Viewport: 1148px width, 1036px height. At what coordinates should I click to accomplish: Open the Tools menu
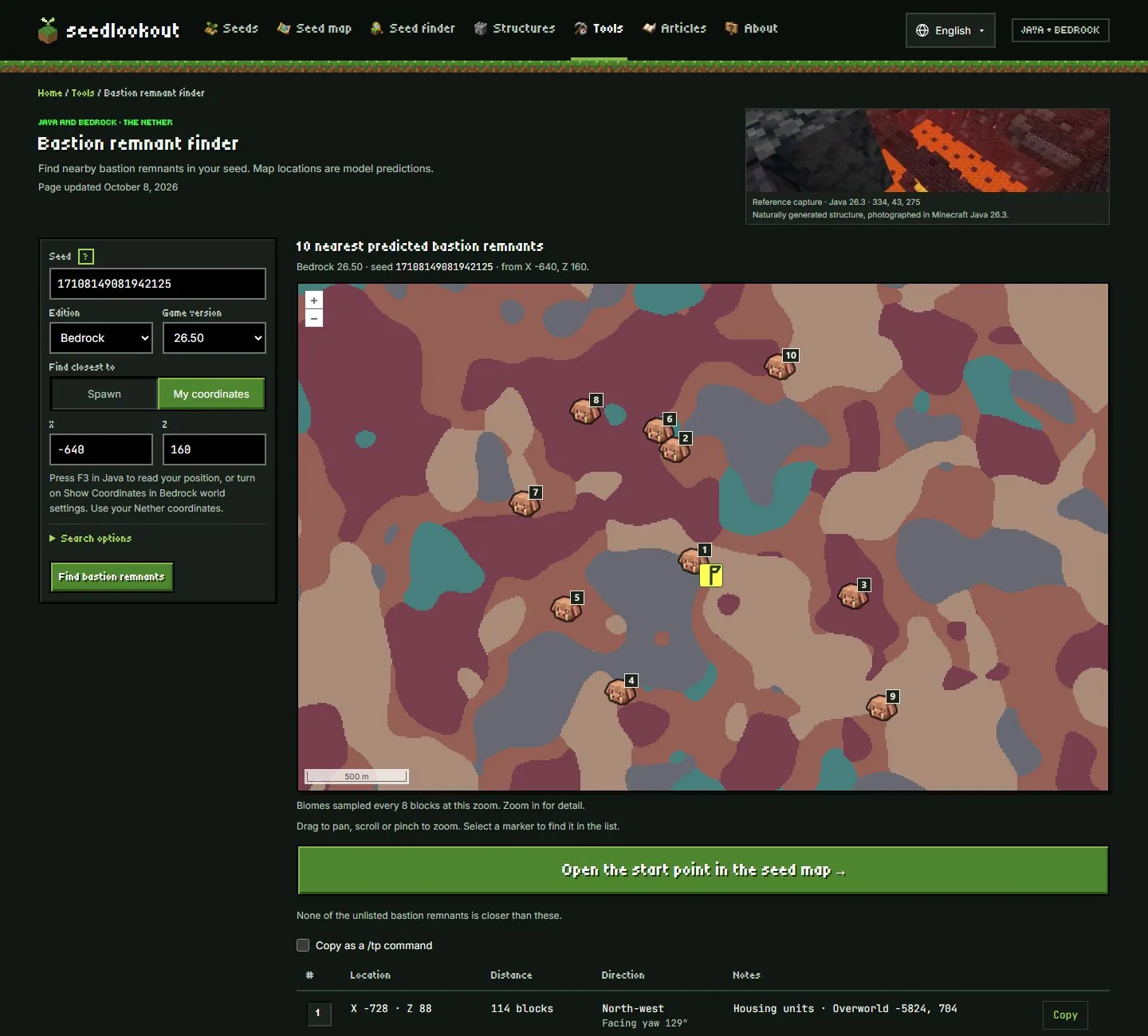pyautogui.click(x=599, y=29)
